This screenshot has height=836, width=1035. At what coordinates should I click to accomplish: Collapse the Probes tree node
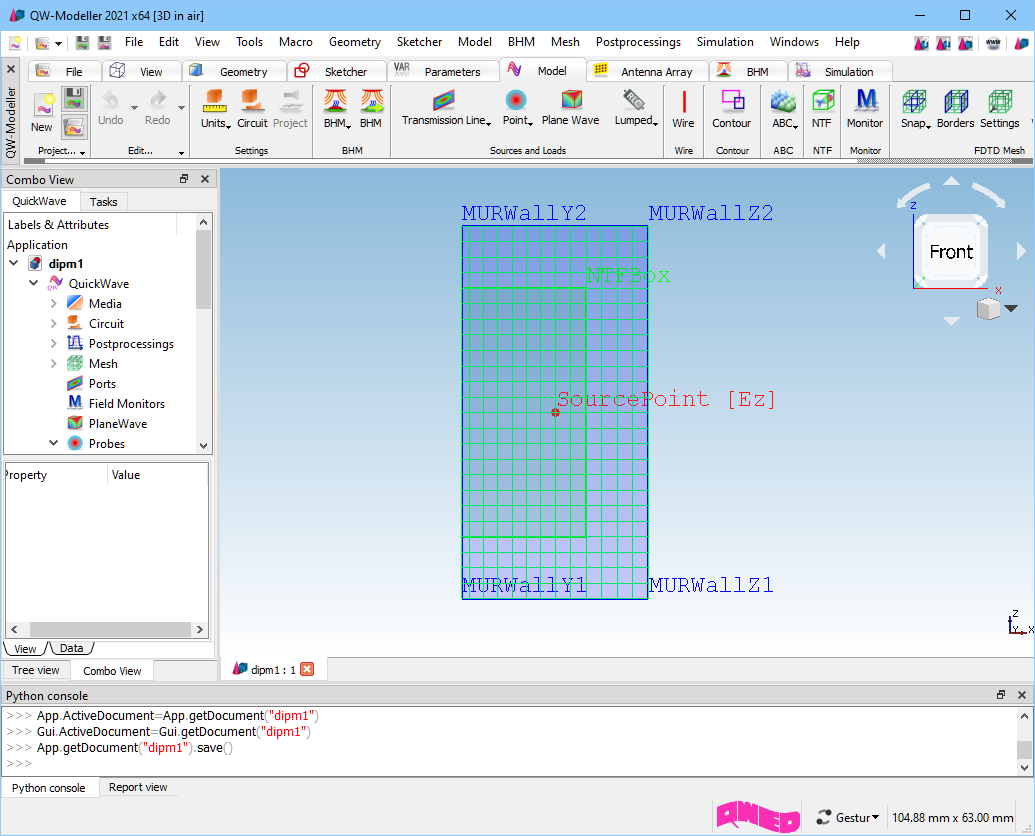53,443
